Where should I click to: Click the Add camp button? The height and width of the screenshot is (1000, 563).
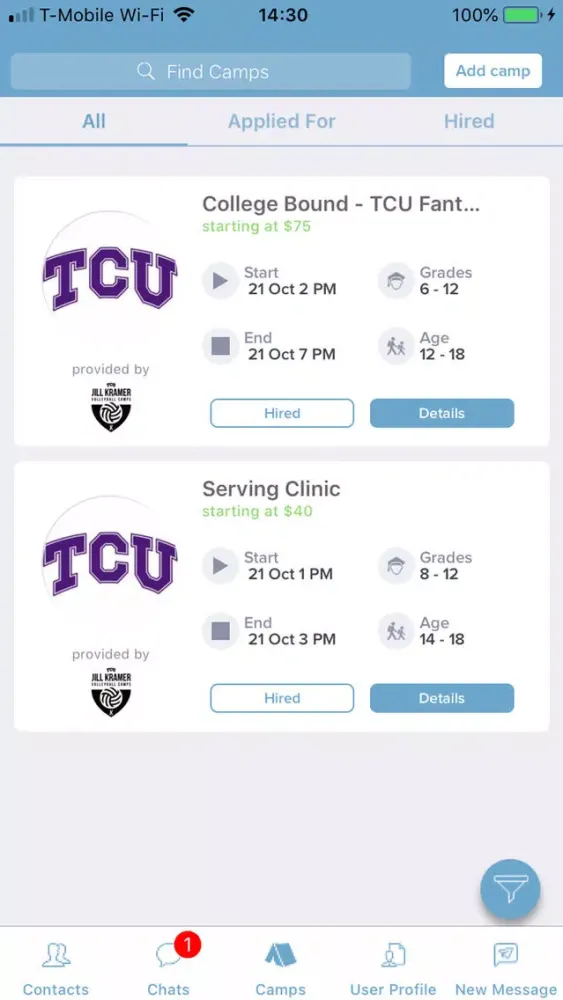(493, 71)
